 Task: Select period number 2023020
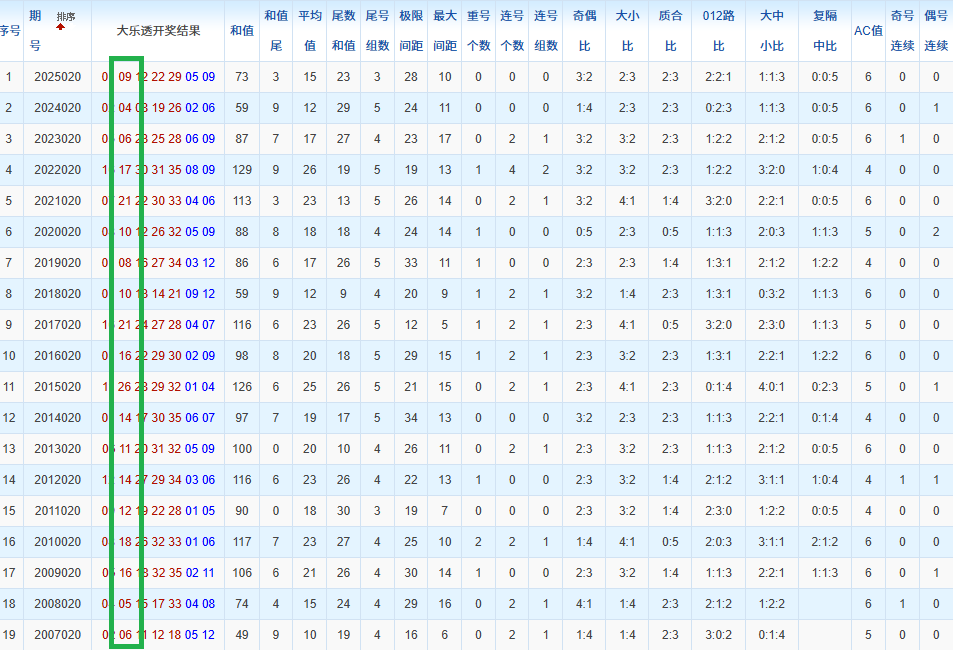tap(58, 139)
